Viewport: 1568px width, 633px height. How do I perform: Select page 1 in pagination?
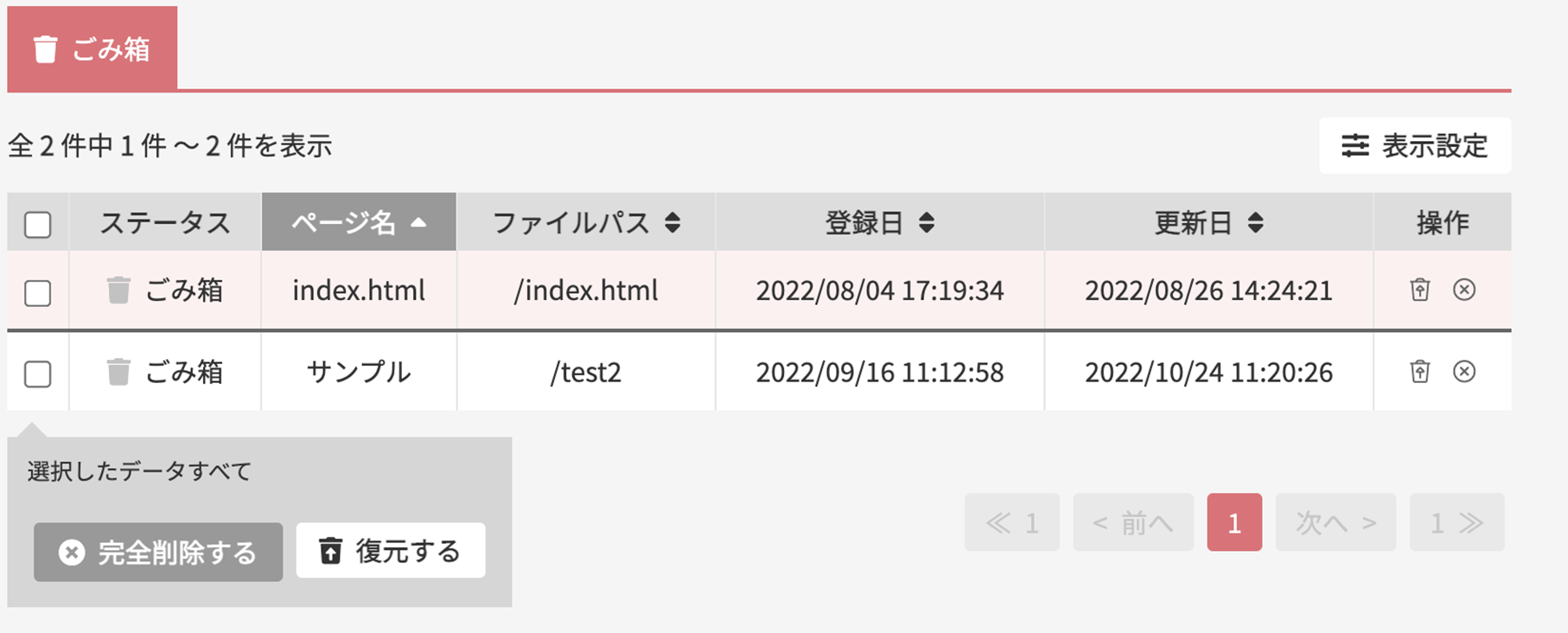click(1233, 522)
